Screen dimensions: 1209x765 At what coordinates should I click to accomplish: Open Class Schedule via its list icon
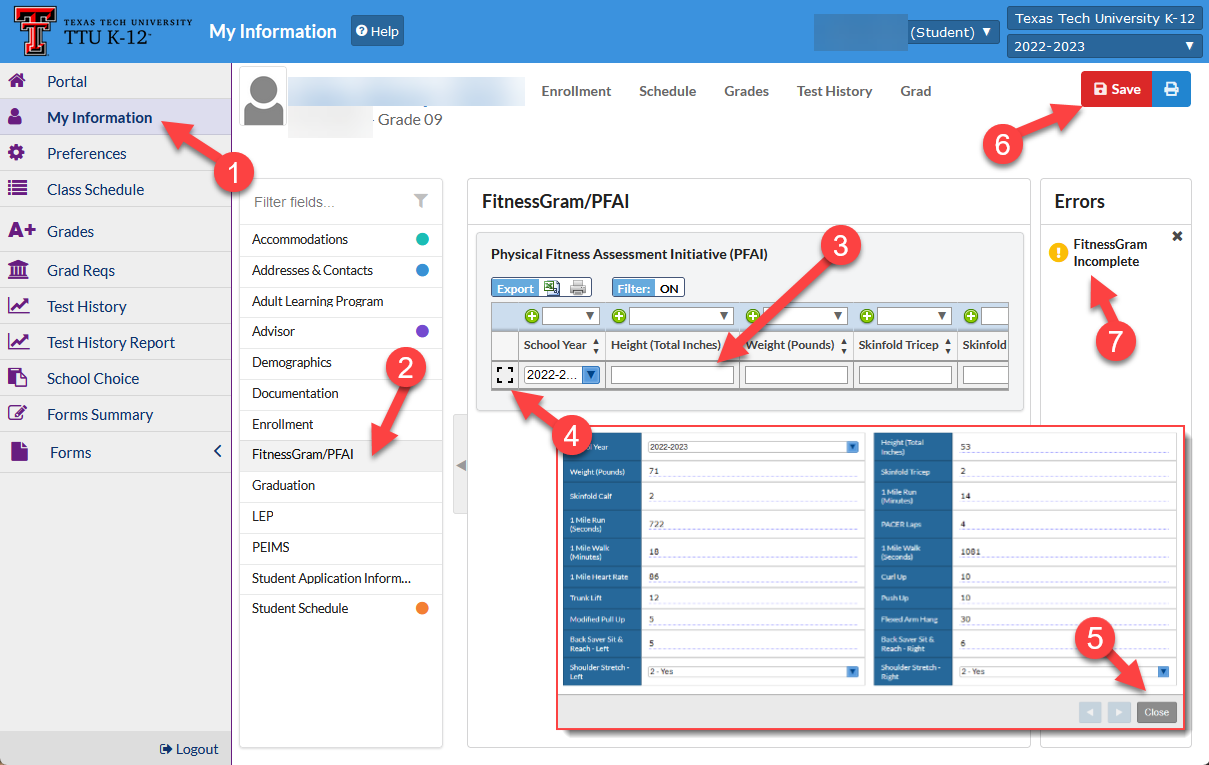[16, 189]
